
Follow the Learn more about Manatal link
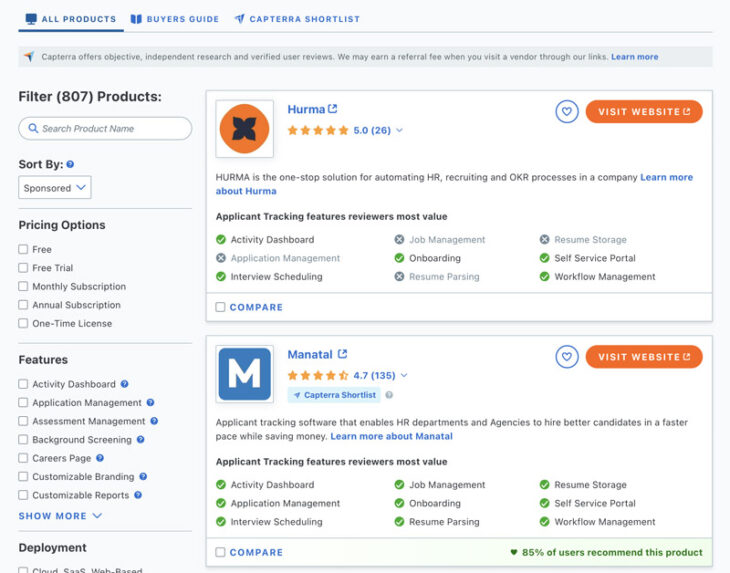(x=391, y=436)
